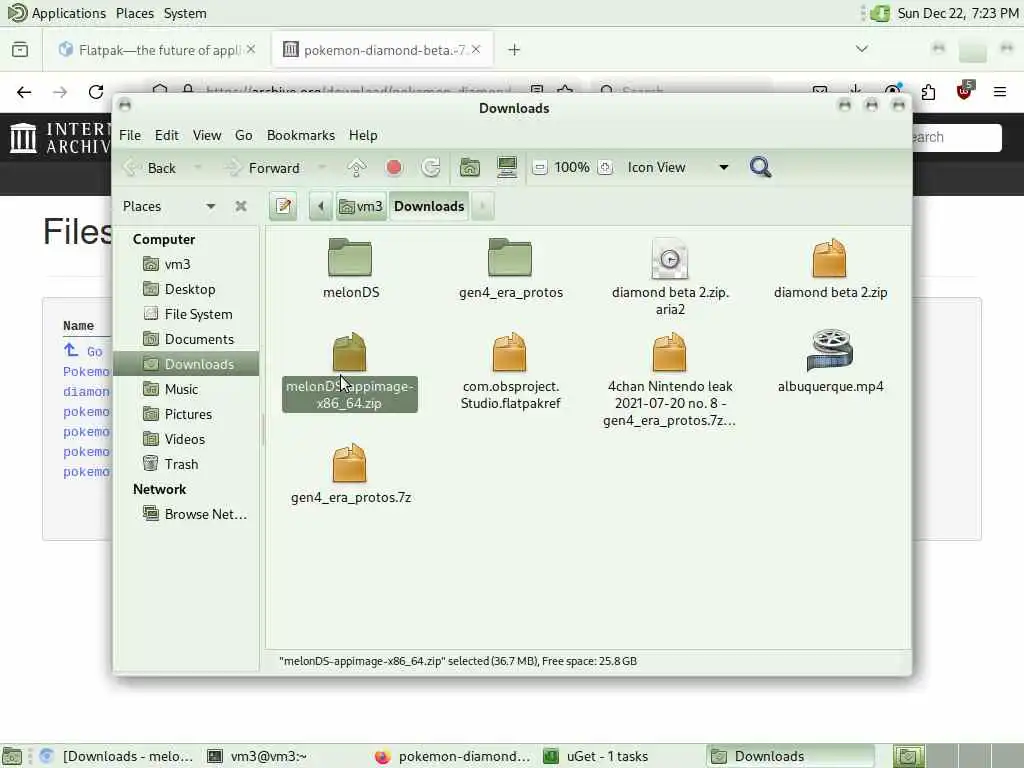Screen dimensions: 1024x768
Task: Open the File menu
Action: pos(130,135)
